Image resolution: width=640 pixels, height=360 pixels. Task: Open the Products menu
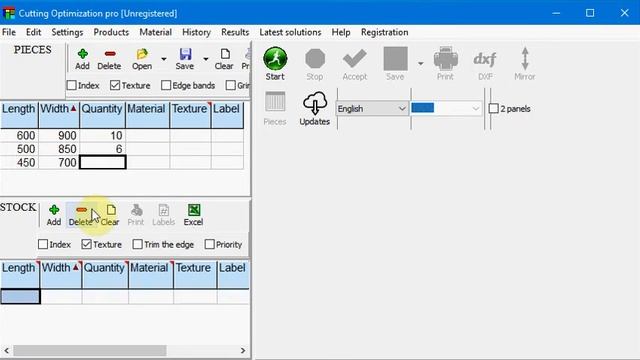click(111, 32)
